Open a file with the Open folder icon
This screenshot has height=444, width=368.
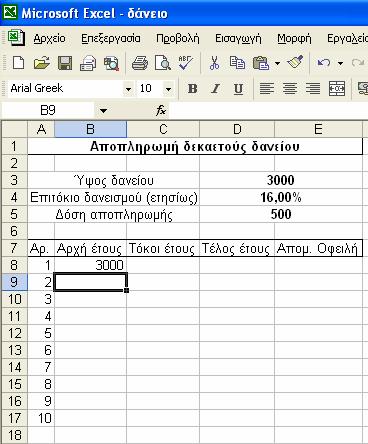(x=41, y=62)
